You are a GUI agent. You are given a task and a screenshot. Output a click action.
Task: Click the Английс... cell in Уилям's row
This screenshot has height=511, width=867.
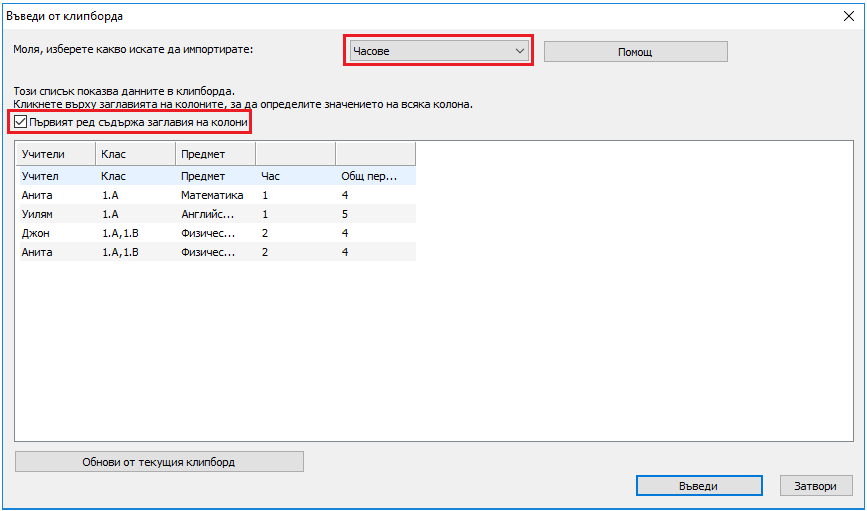pyautogui.click(x=208, y=214)
